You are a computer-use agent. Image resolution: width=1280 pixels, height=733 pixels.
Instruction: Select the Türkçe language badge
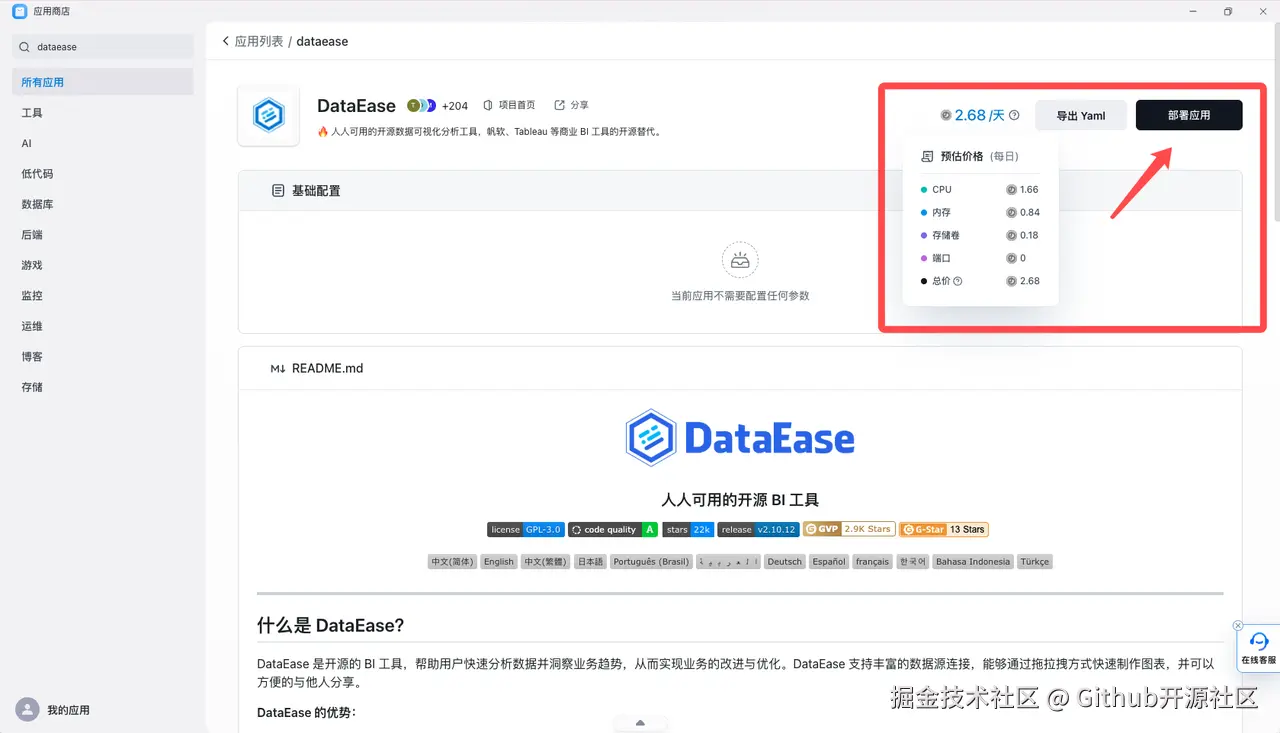pyautogui.click(x=1034, y=562)
